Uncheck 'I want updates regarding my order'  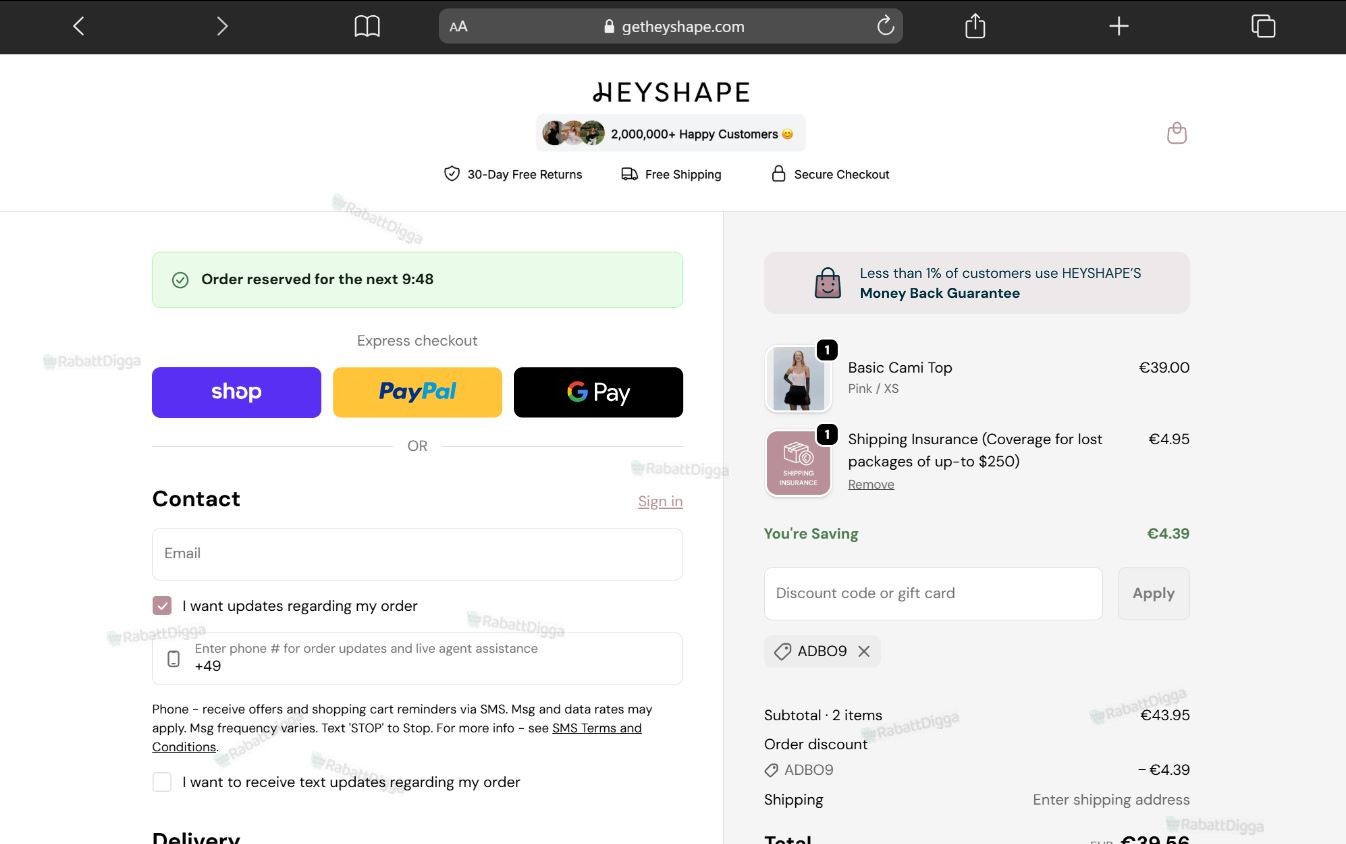162,606
